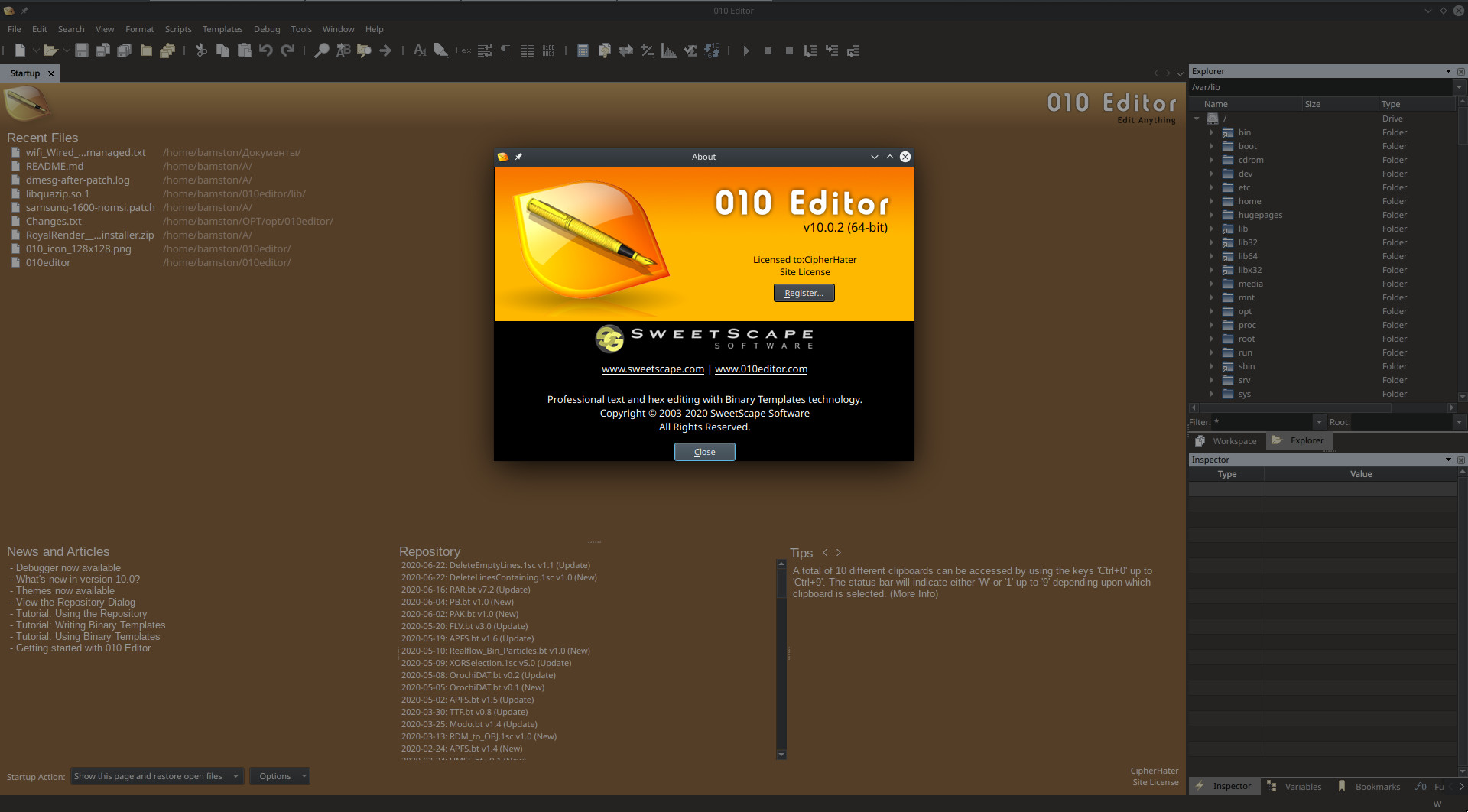This screenshot has width=1468, height=812.
Task: Open the File menu
Action: (x=14, y=29)
